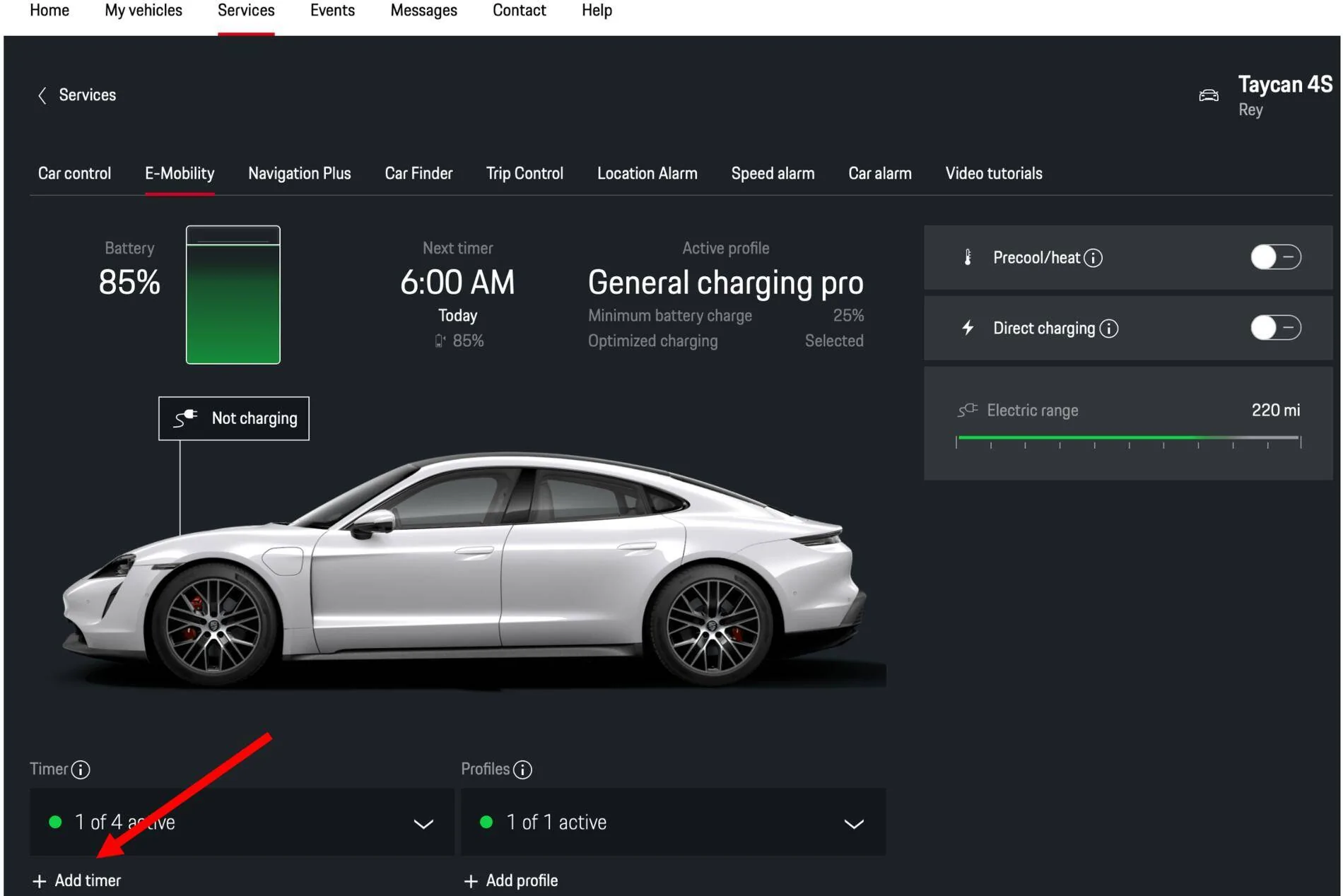Click the Minimum battery charge 25% value
This screenshot has width=1343, height=896.
pos(848,316)
